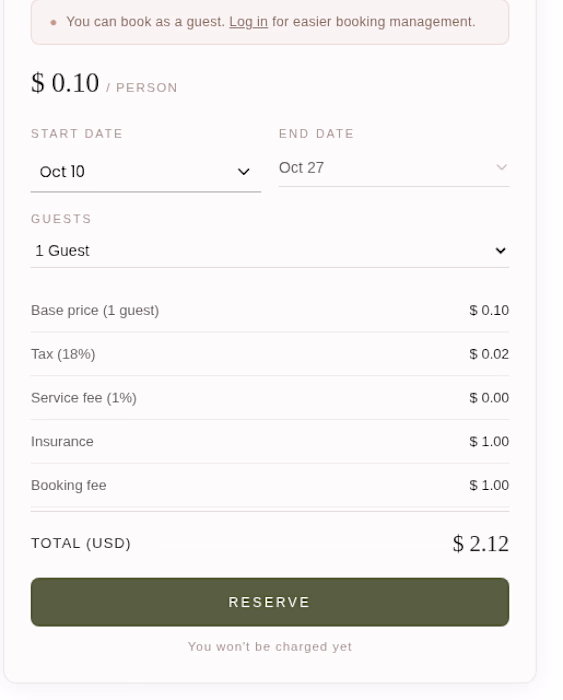The image size is (563, 700).
Task: Click the $ 0.10 per person price
Action: point(65,83)
